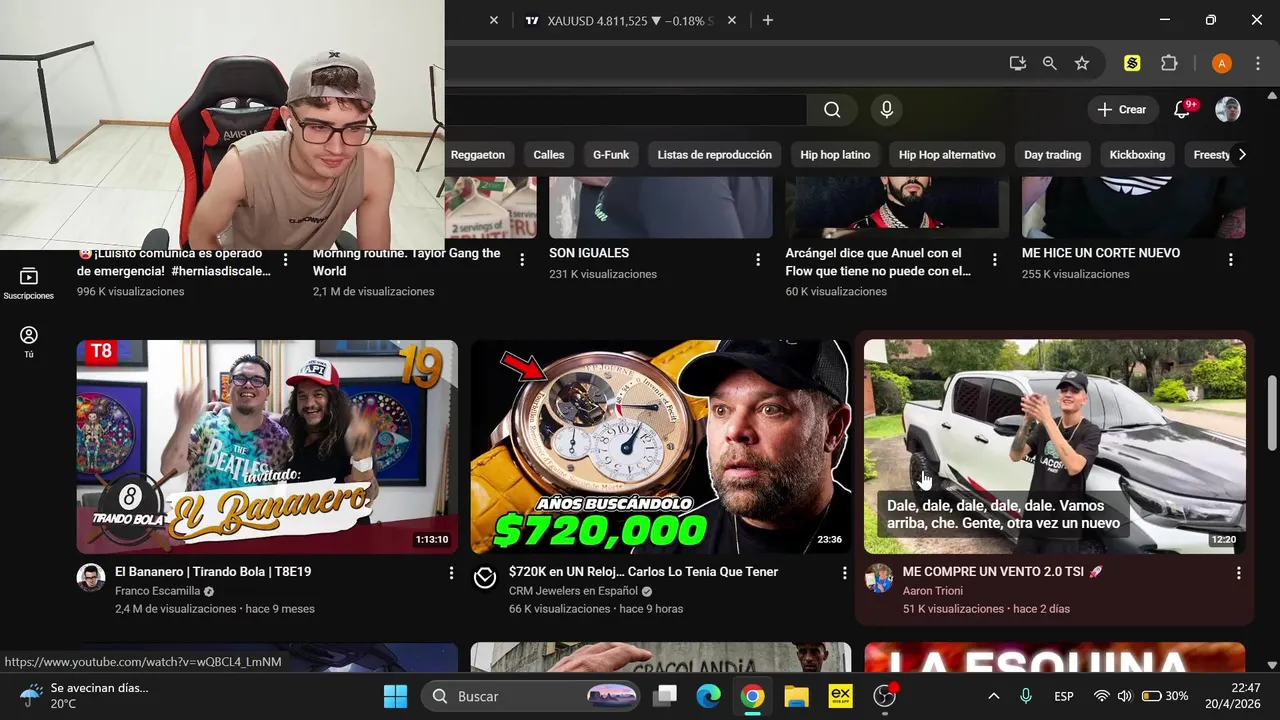
Task: Launch Microsoft Edge from taskbar
Action: pos(708,696)
